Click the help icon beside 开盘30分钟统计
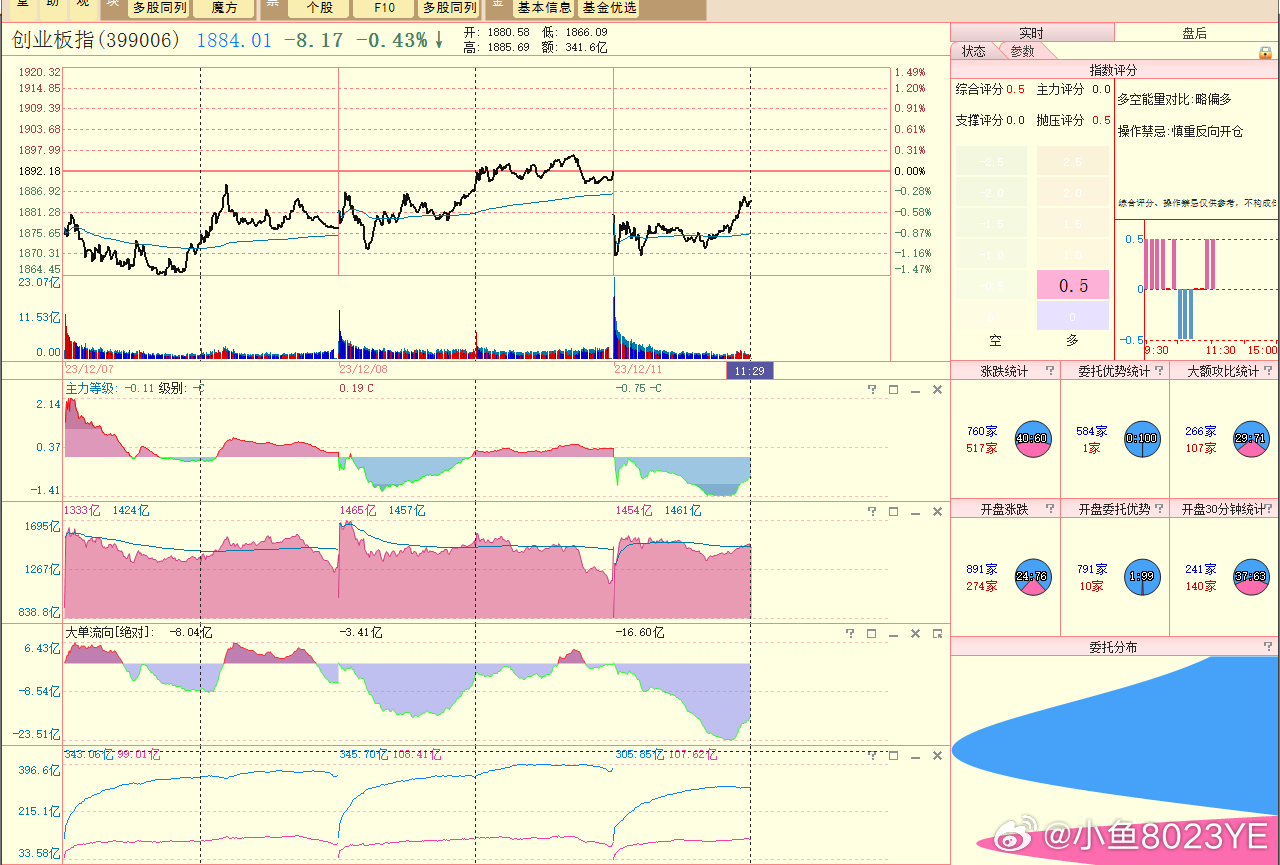Viewport: 1280px width, 865px height. [1270, 509]
